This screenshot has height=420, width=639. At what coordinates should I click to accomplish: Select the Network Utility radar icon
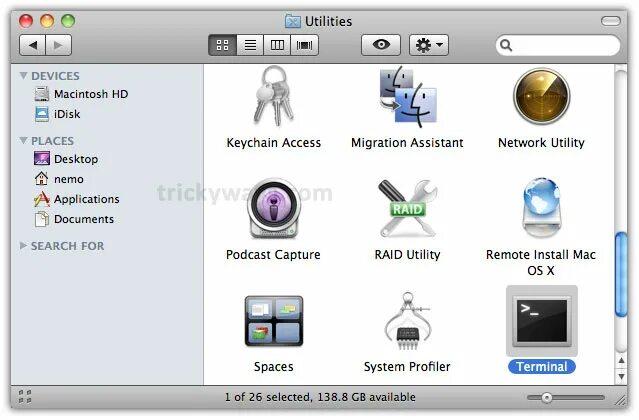click(541, 97)
